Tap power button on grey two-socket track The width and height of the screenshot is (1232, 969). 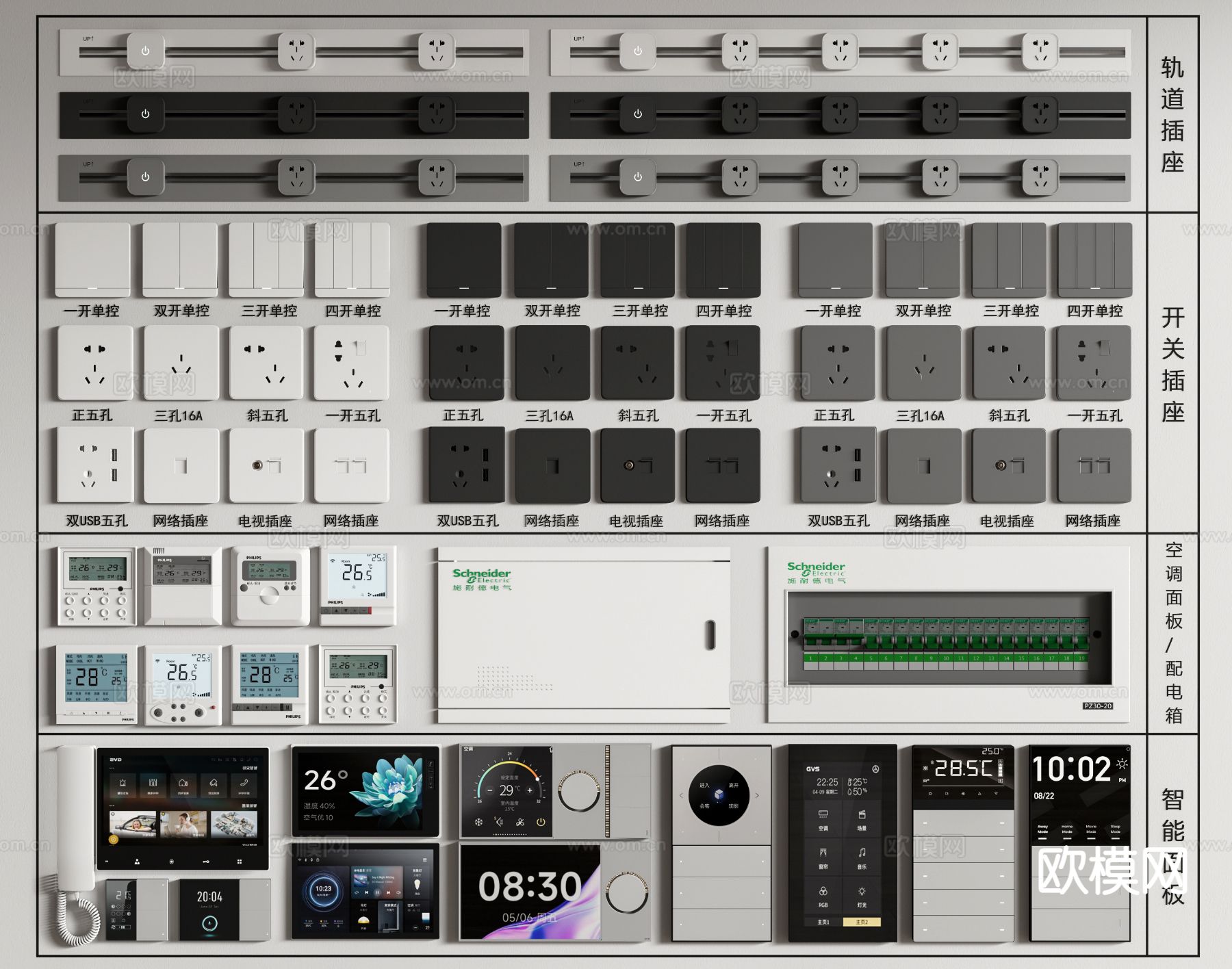coord(145,177)
